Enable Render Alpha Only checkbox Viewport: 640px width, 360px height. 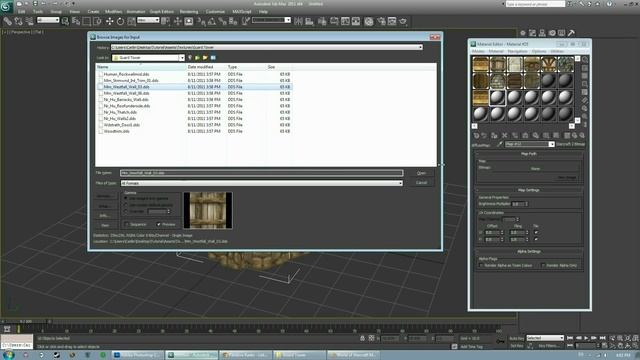click(x=543, y=265)
